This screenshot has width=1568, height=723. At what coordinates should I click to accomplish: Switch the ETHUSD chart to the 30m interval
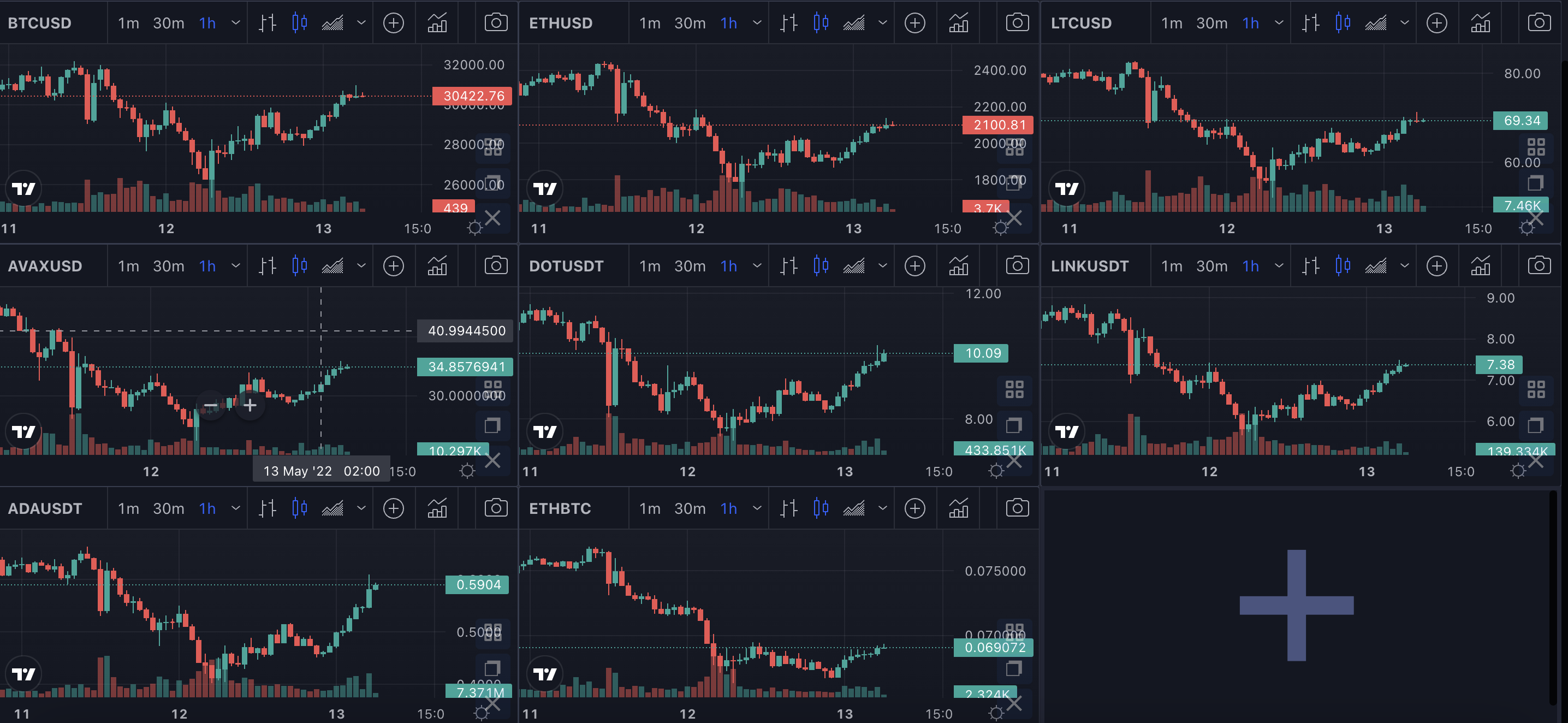(x=690, y=23)
